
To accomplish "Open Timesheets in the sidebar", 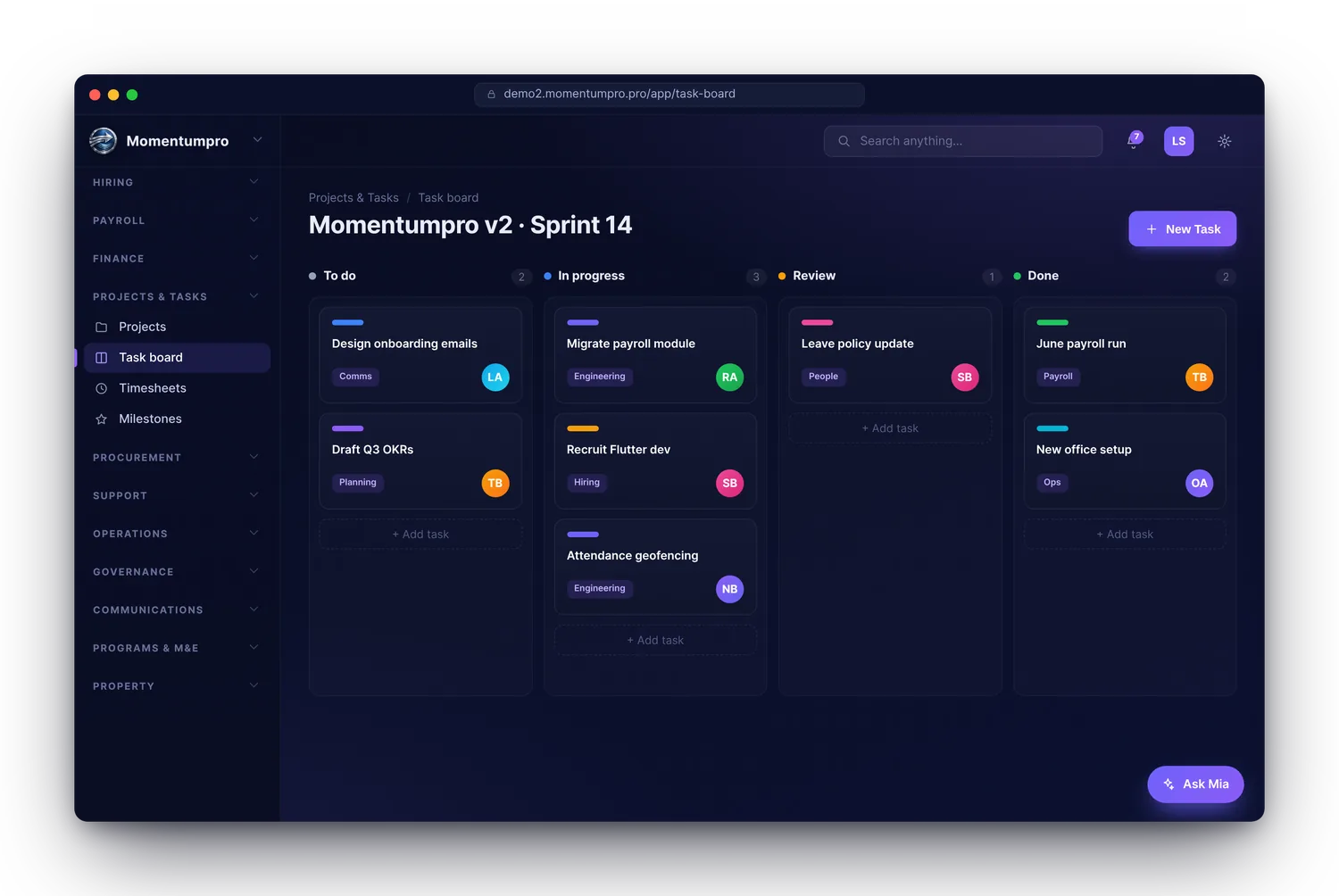I will pos(177,388).
